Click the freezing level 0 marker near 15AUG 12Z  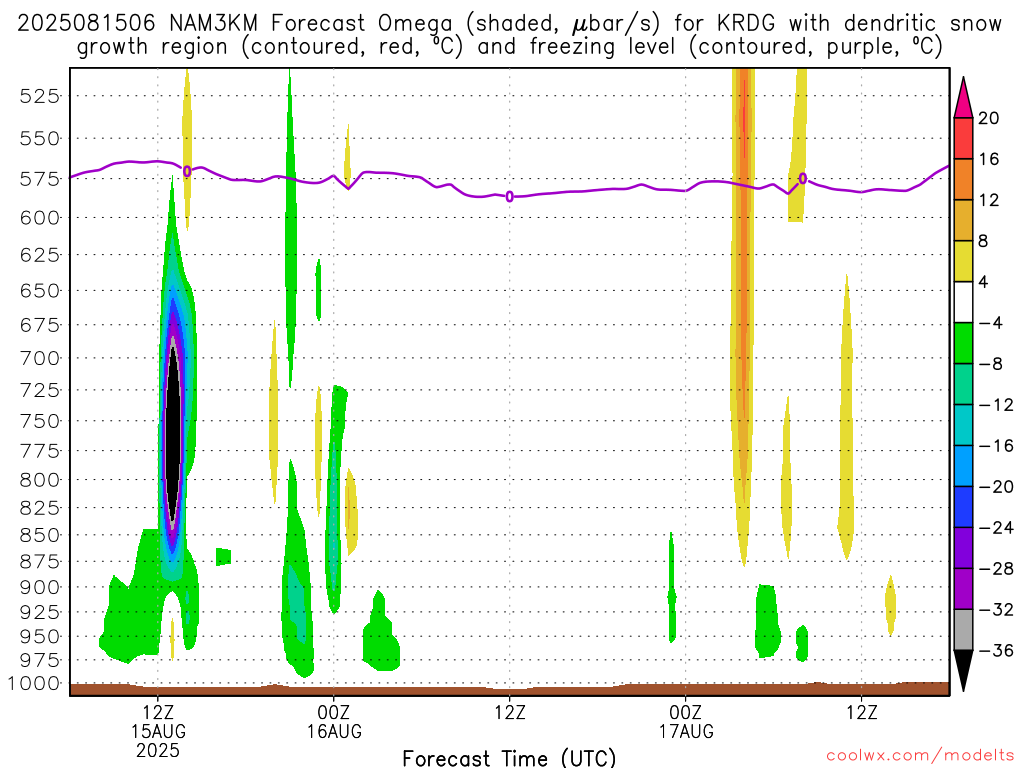coord(187,171)
